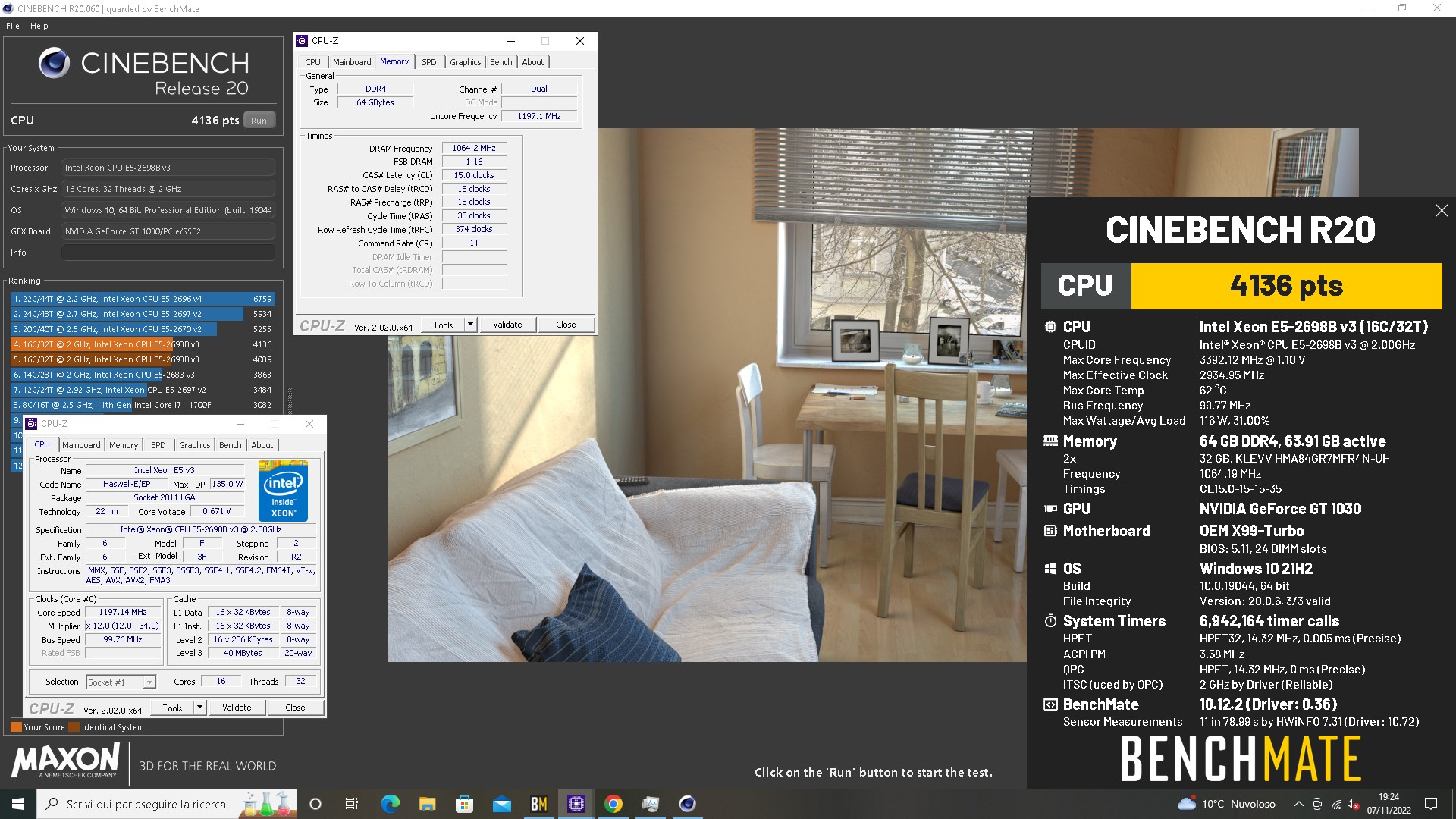1456x819 pixels.
Task: Expand the Socket #1 selection dropdown
Action: 149,682
